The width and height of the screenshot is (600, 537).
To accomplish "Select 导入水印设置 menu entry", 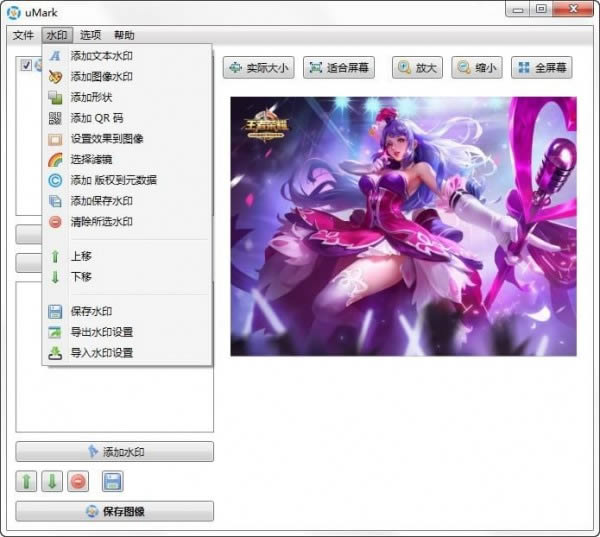I will pyautogui.click(x=127, y=353).
